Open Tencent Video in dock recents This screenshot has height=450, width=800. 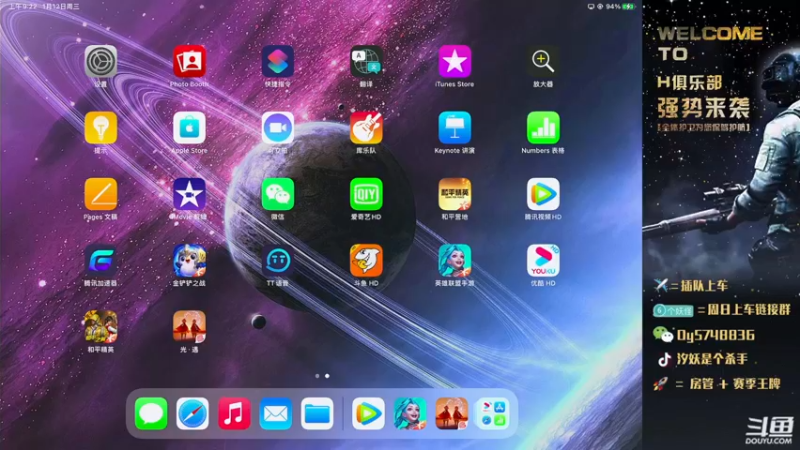[368, 413]
